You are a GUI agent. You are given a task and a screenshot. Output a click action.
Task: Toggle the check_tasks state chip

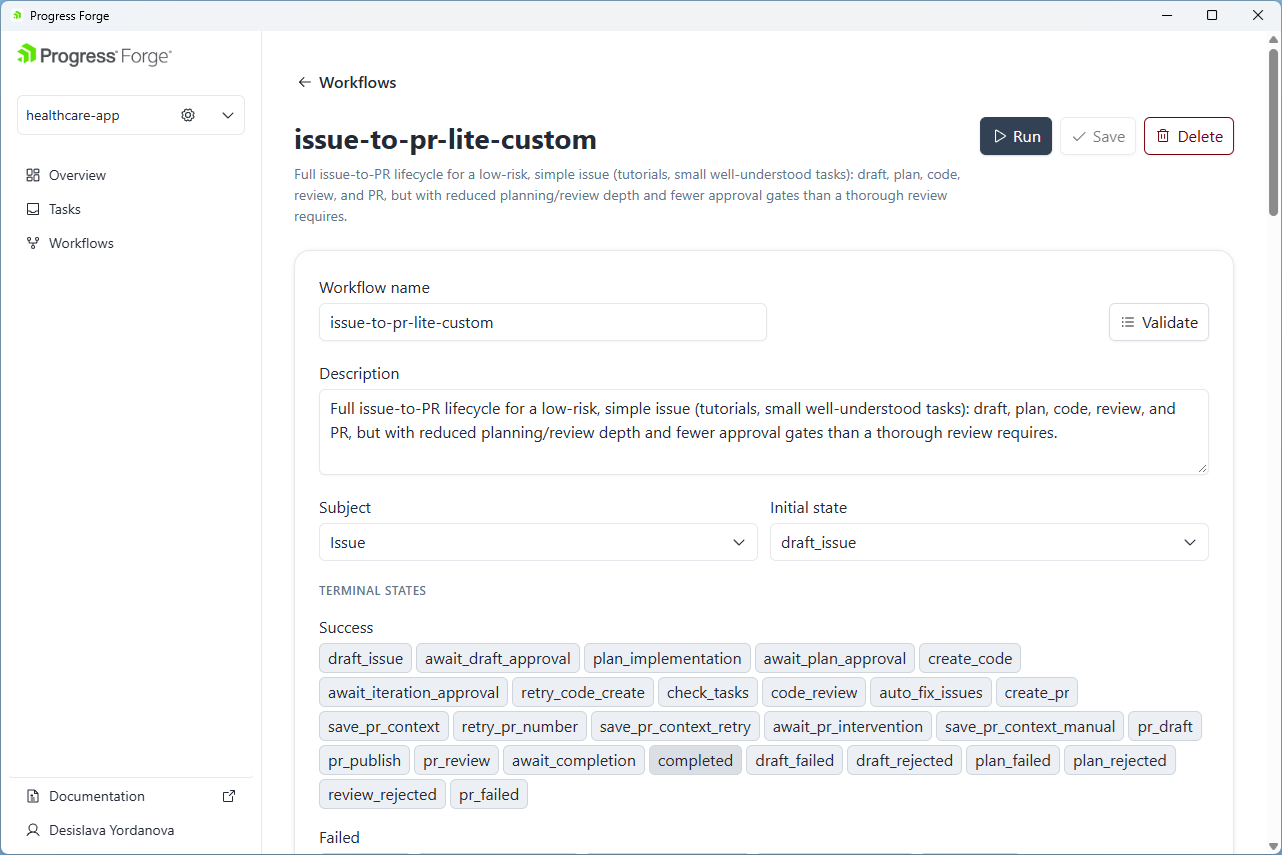click(x=708, y=692)
